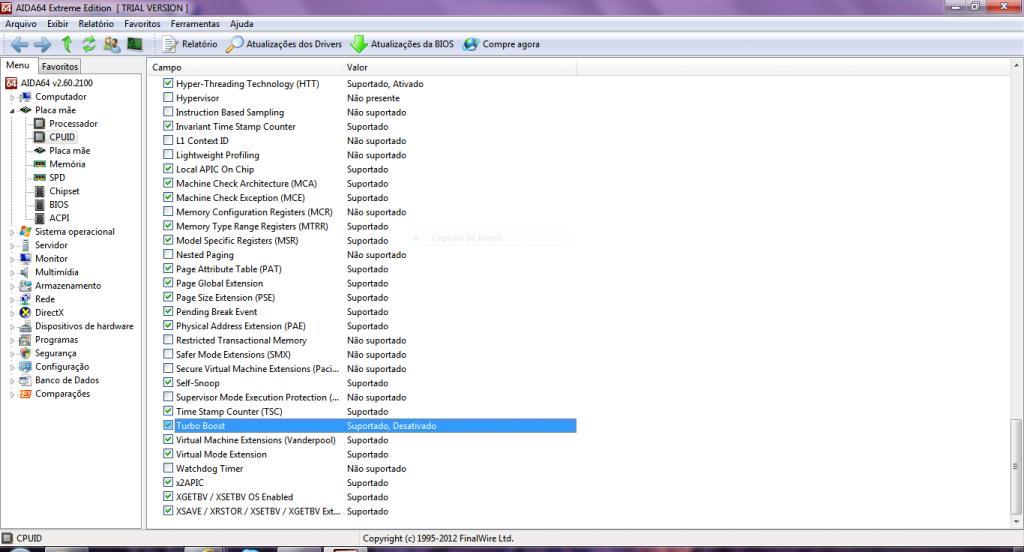This screenshot has width=1024, height=552.
Task: Click the Configuração icon
Action: (25, 366)
